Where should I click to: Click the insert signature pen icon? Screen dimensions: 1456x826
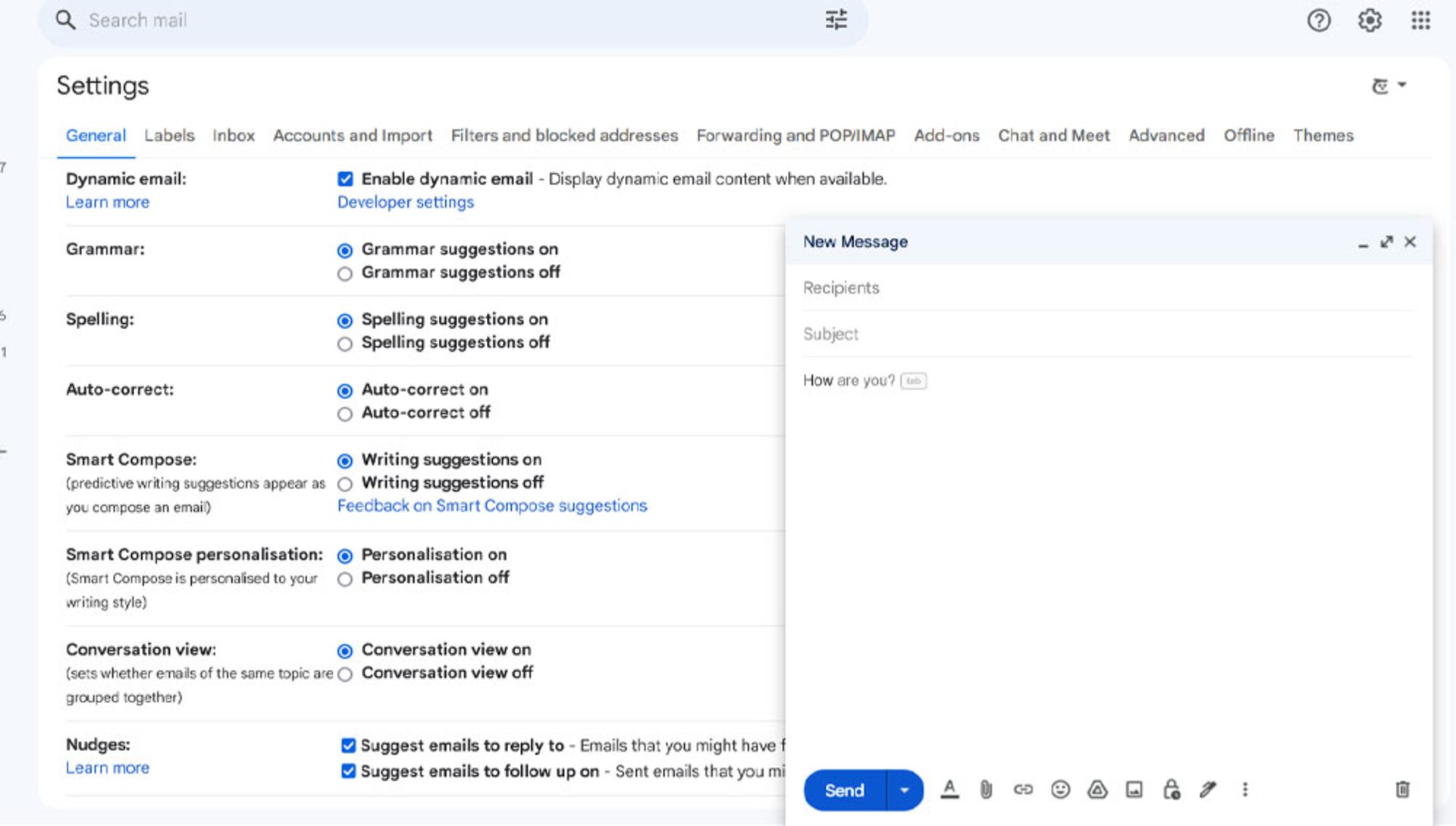(x=1208, y=790)
